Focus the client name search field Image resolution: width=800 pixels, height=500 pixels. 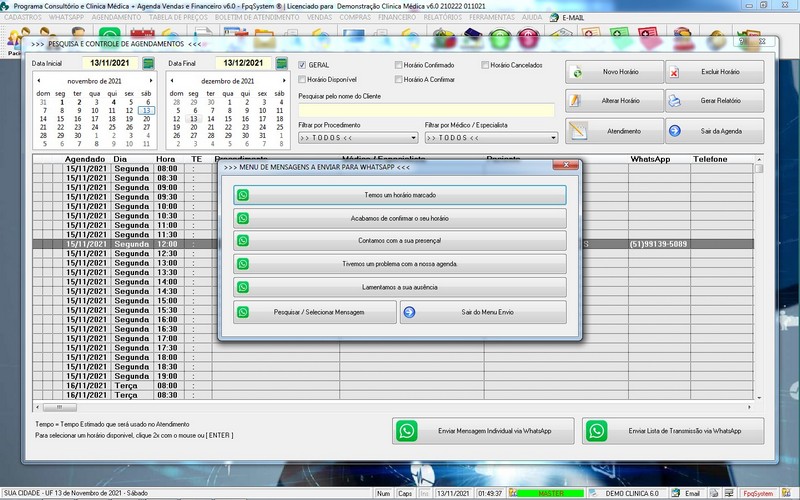click(426, 110)
